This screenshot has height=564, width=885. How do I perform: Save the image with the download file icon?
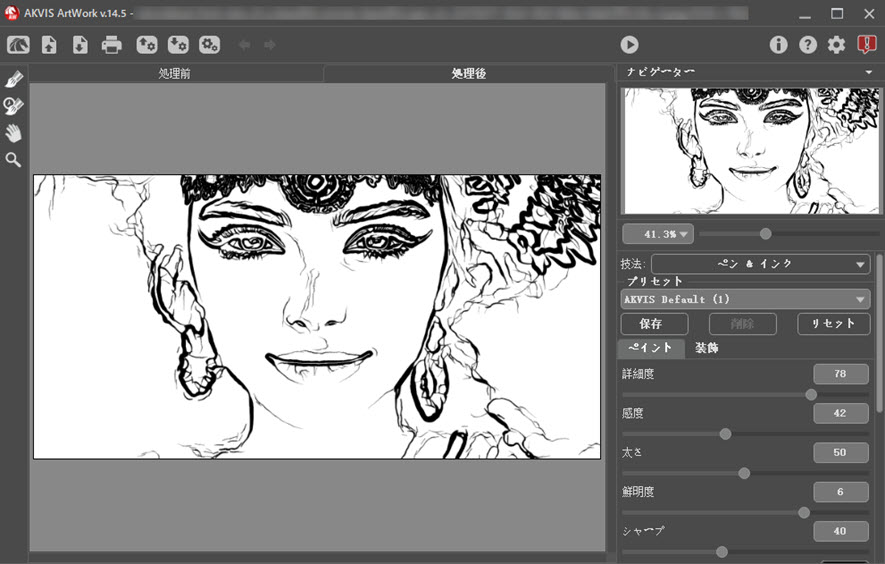click(x=80, y=45)
